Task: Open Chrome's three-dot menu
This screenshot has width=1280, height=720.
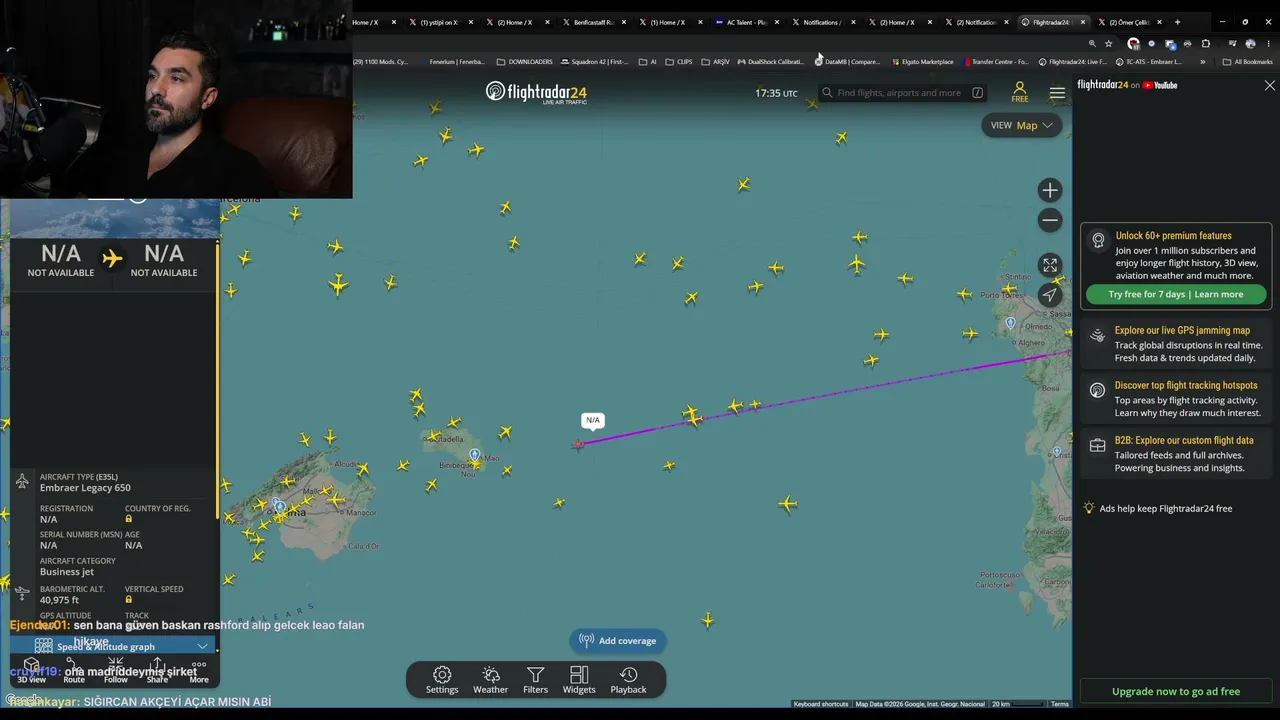Action: point(1267,44)
